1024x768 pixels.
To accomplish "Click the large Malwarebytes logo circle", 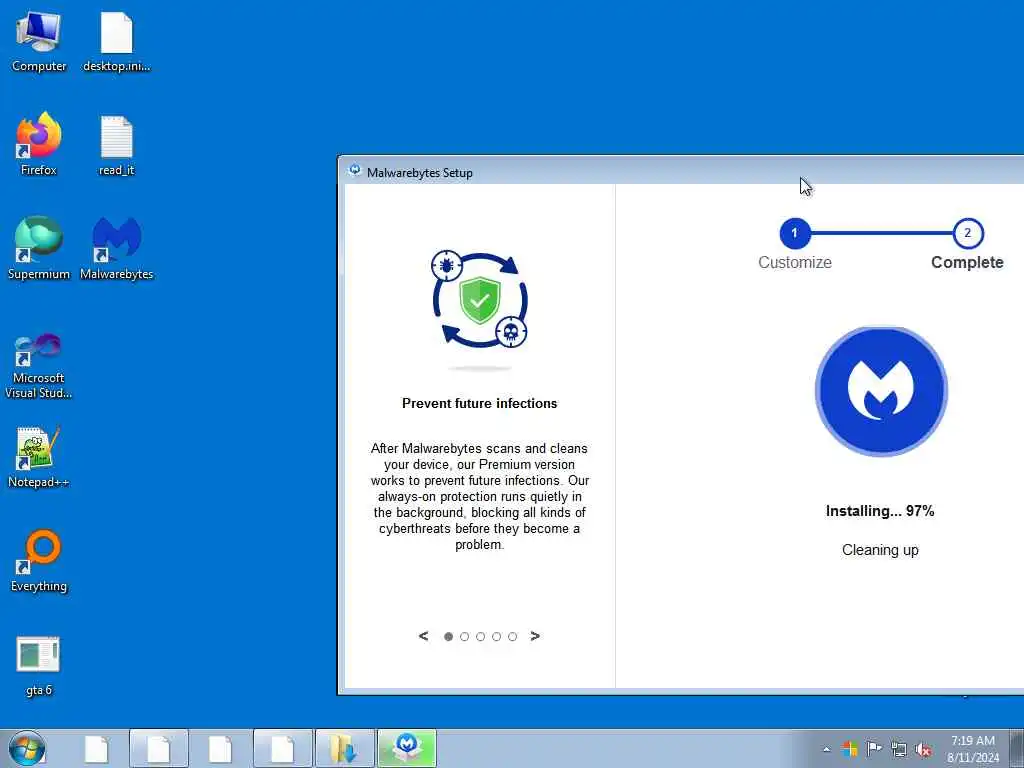I will 881,391.
